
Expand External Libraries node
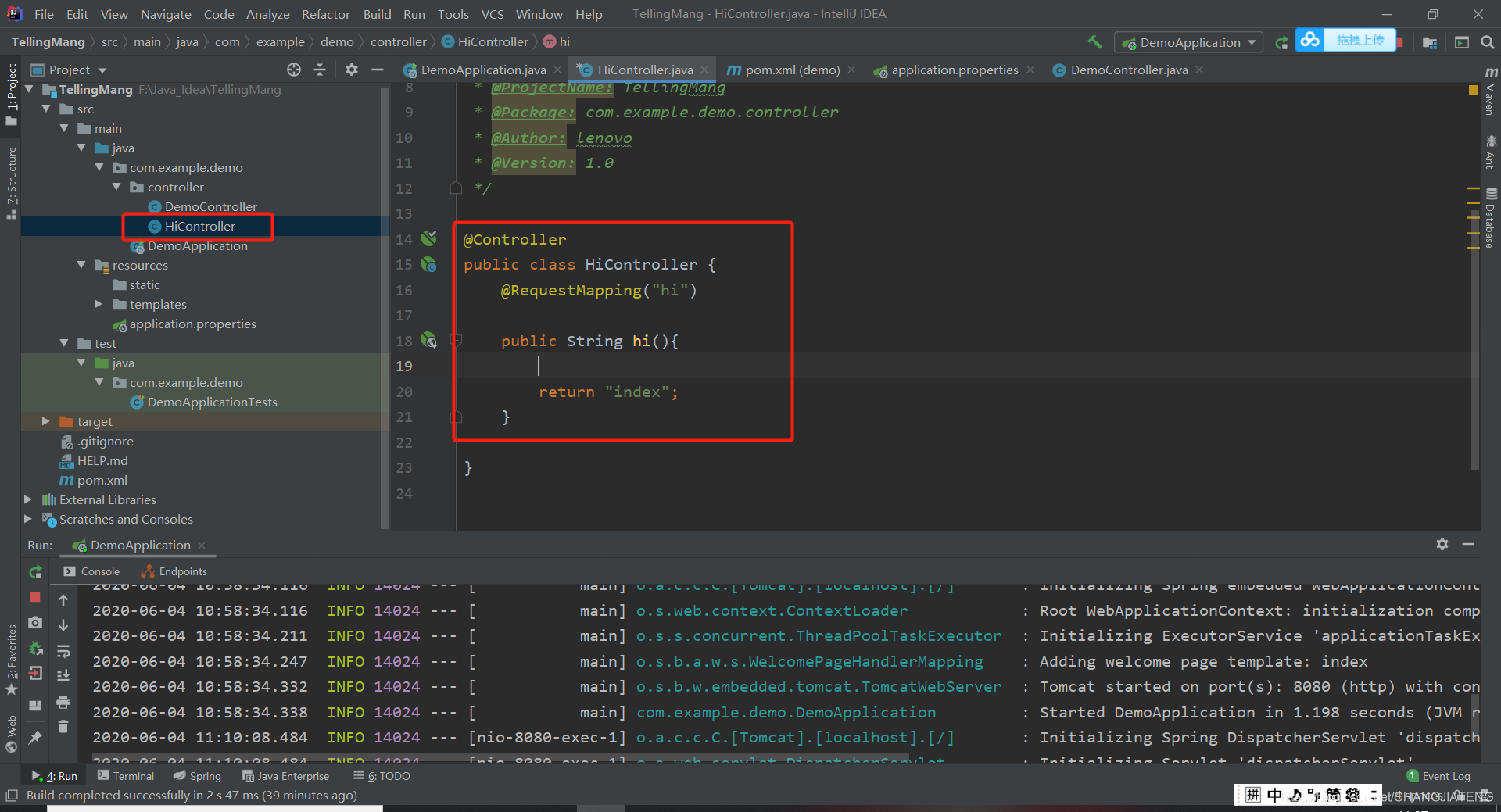(x=28, y=499)
